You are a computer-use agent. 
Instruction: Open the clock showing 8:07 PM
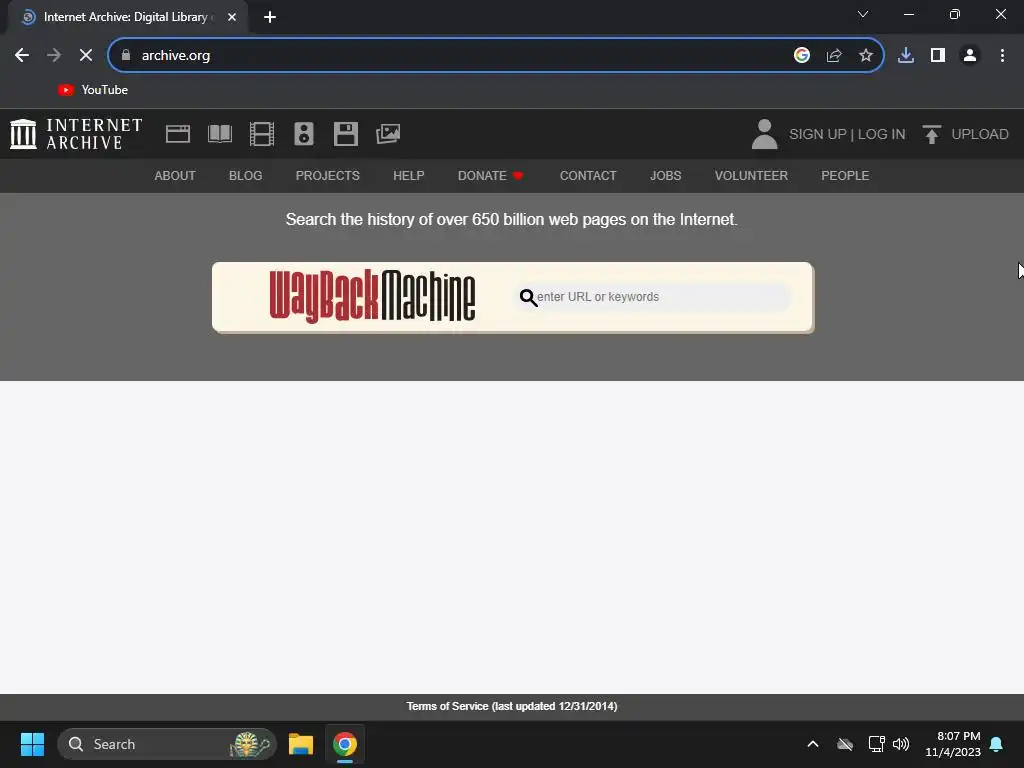coord(953,744)
